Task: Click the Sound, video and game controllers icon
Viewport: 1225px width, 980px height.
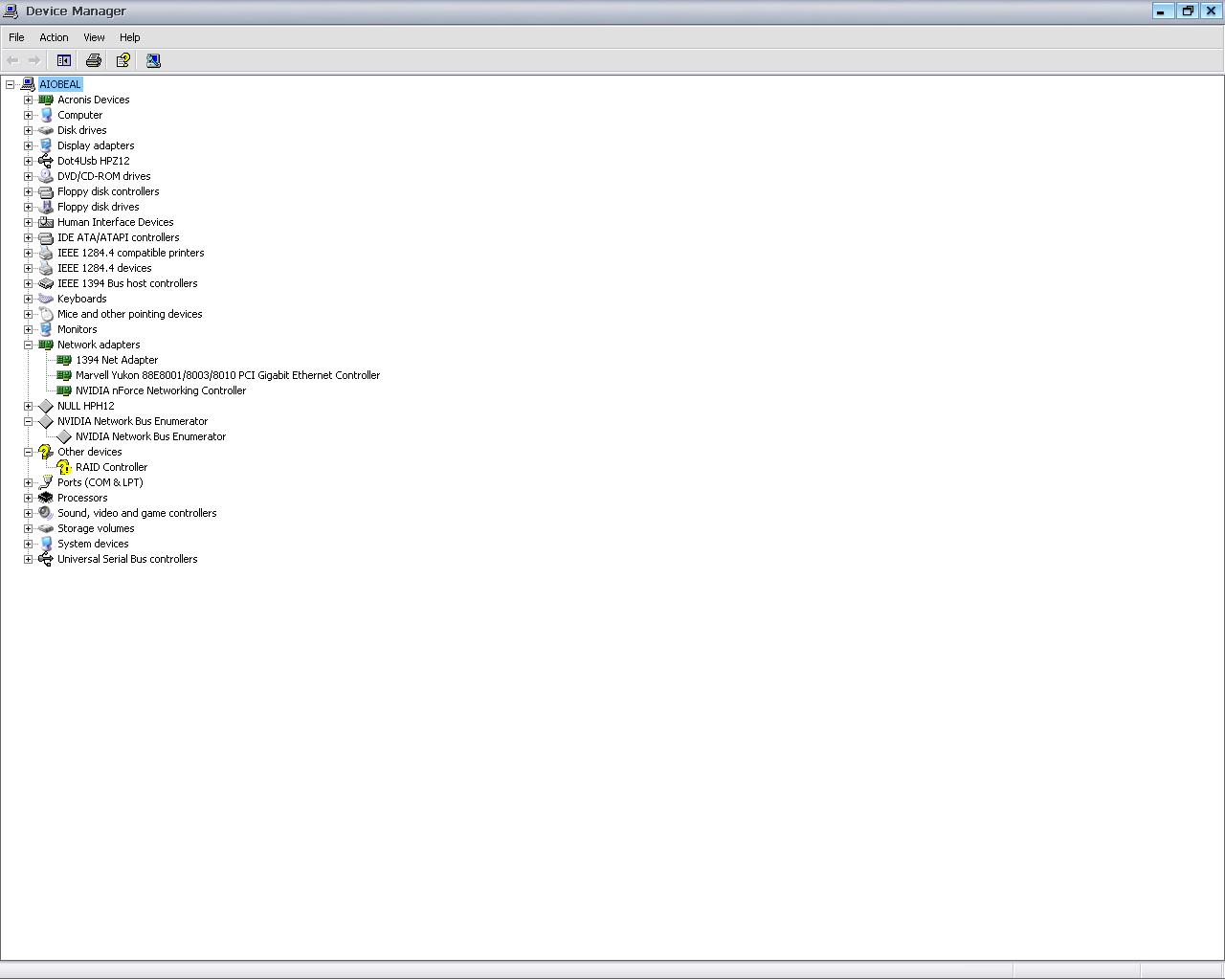Action: click(x=46, y=513)
